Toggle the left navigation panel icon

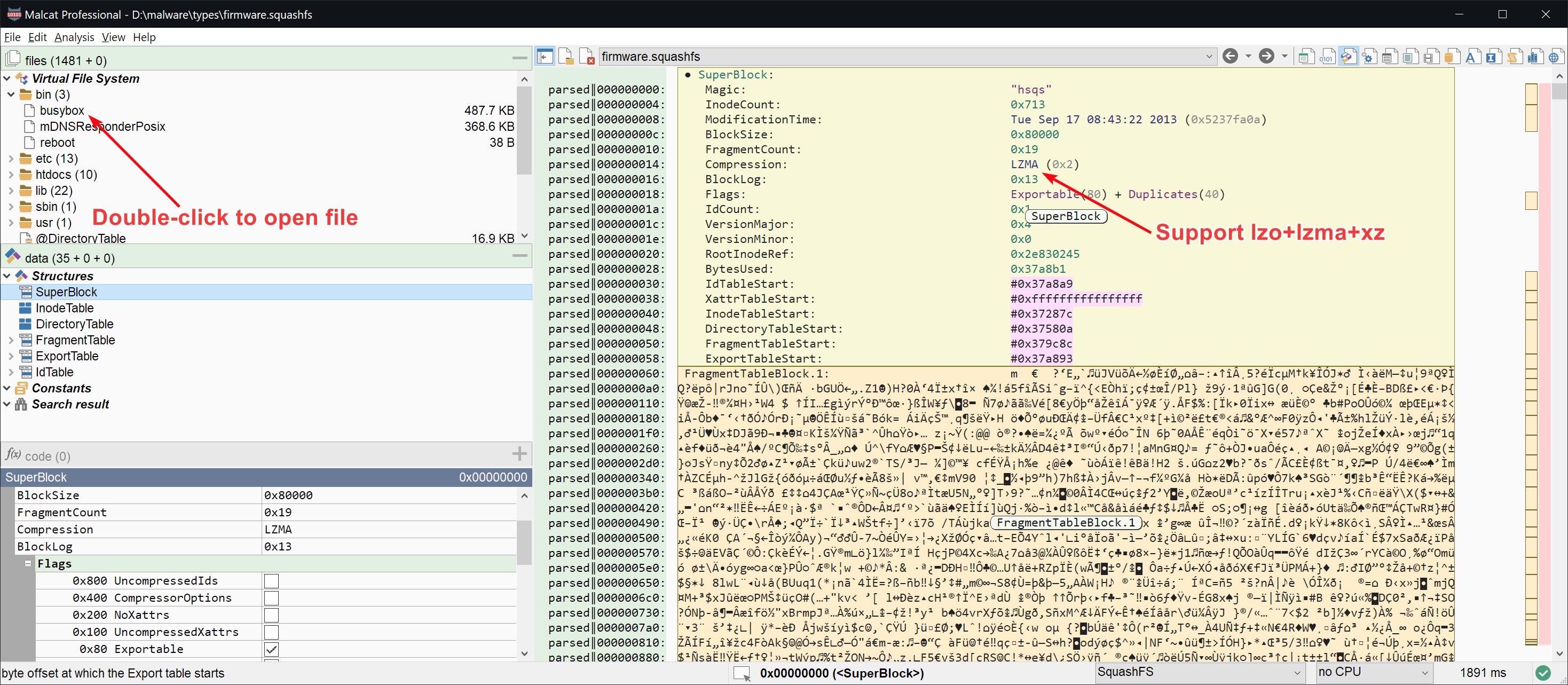545,57
